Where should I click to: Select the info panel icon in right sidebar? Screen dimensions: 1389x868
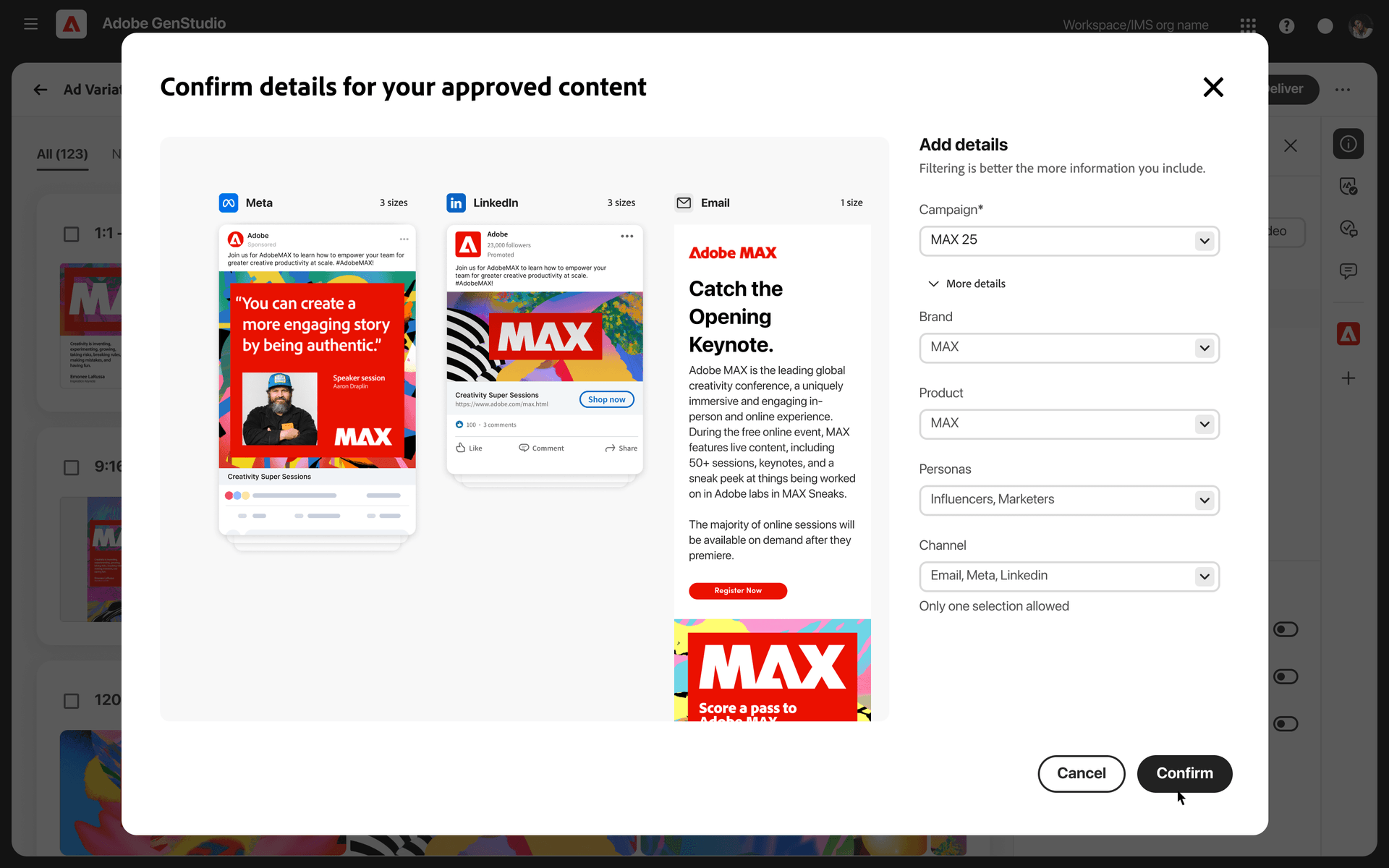click(x=1348, y=143)
